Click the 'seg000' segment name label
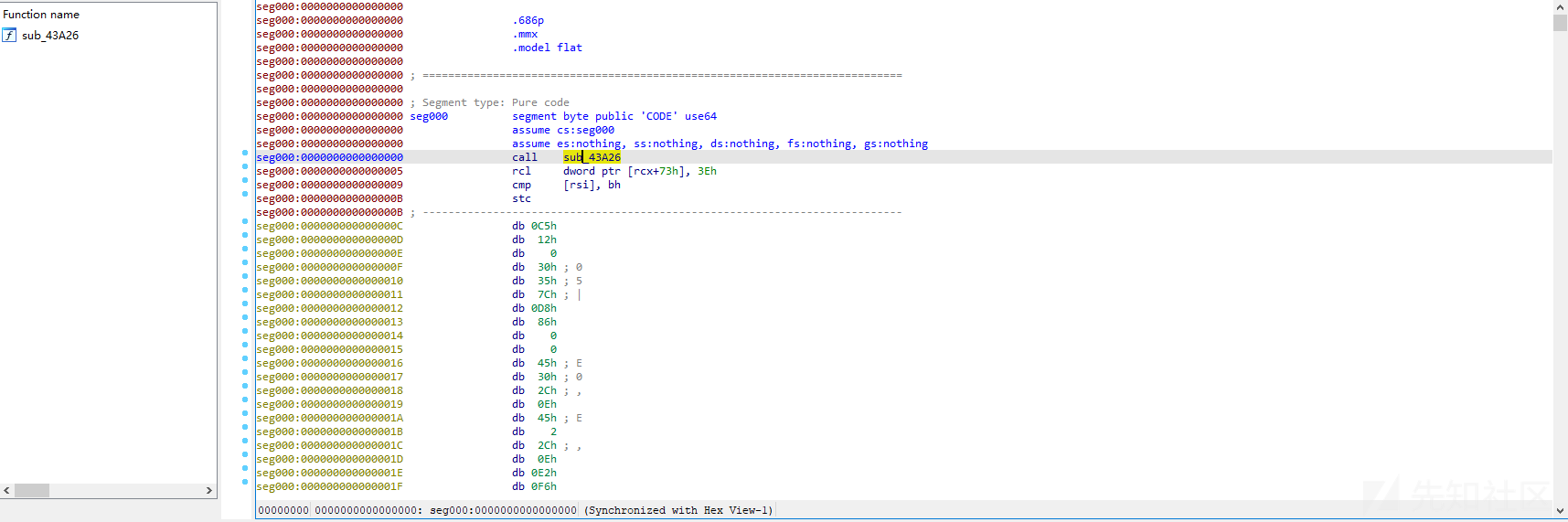1568x522 pixels. (429, 116)
